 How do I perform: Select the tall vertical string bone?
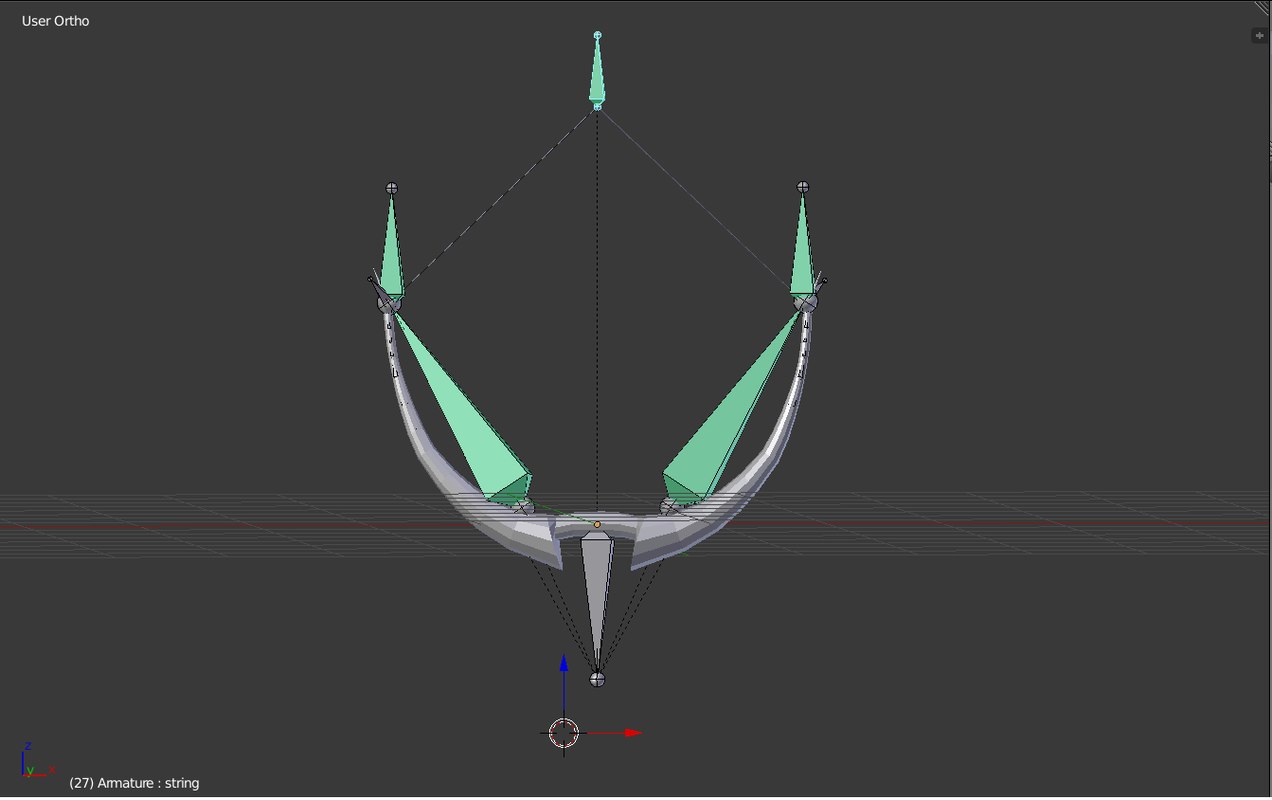pyautogui.click(x=597, y=70)
